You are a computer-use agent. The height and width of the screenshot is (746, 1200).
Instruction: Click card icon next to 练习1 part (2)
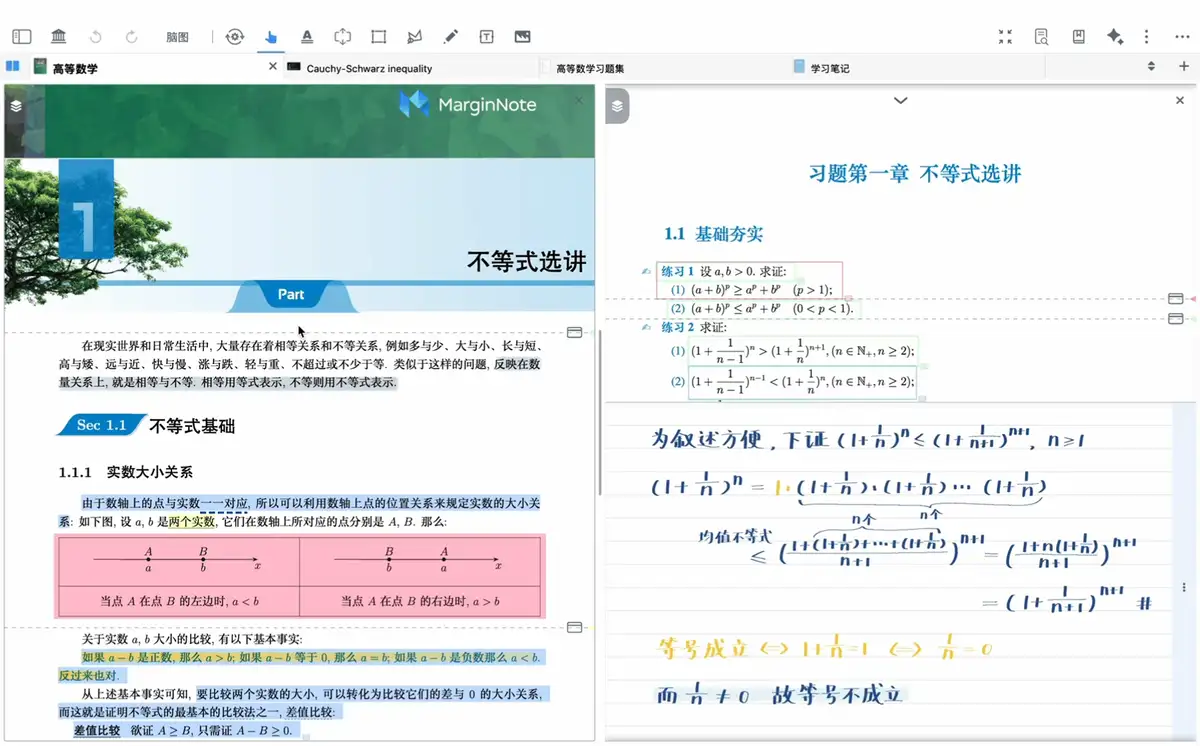tap(1175, 299)
